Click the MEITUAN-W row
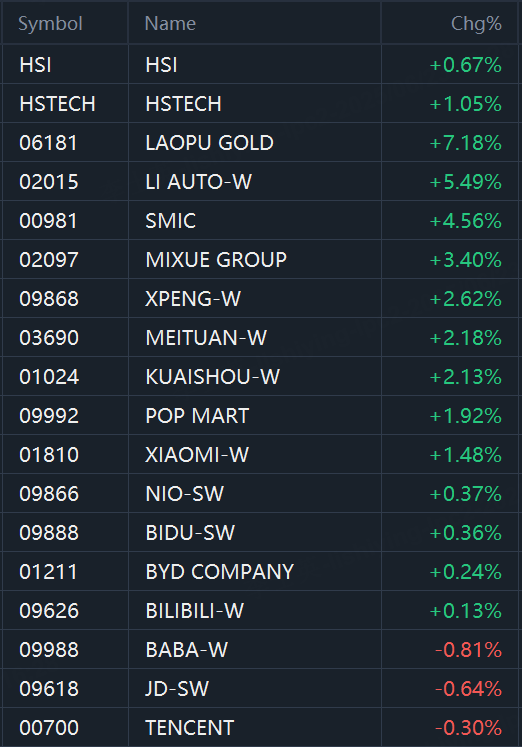Image resolution: width=522 pixels, height=747 pixels. (260, 338)
